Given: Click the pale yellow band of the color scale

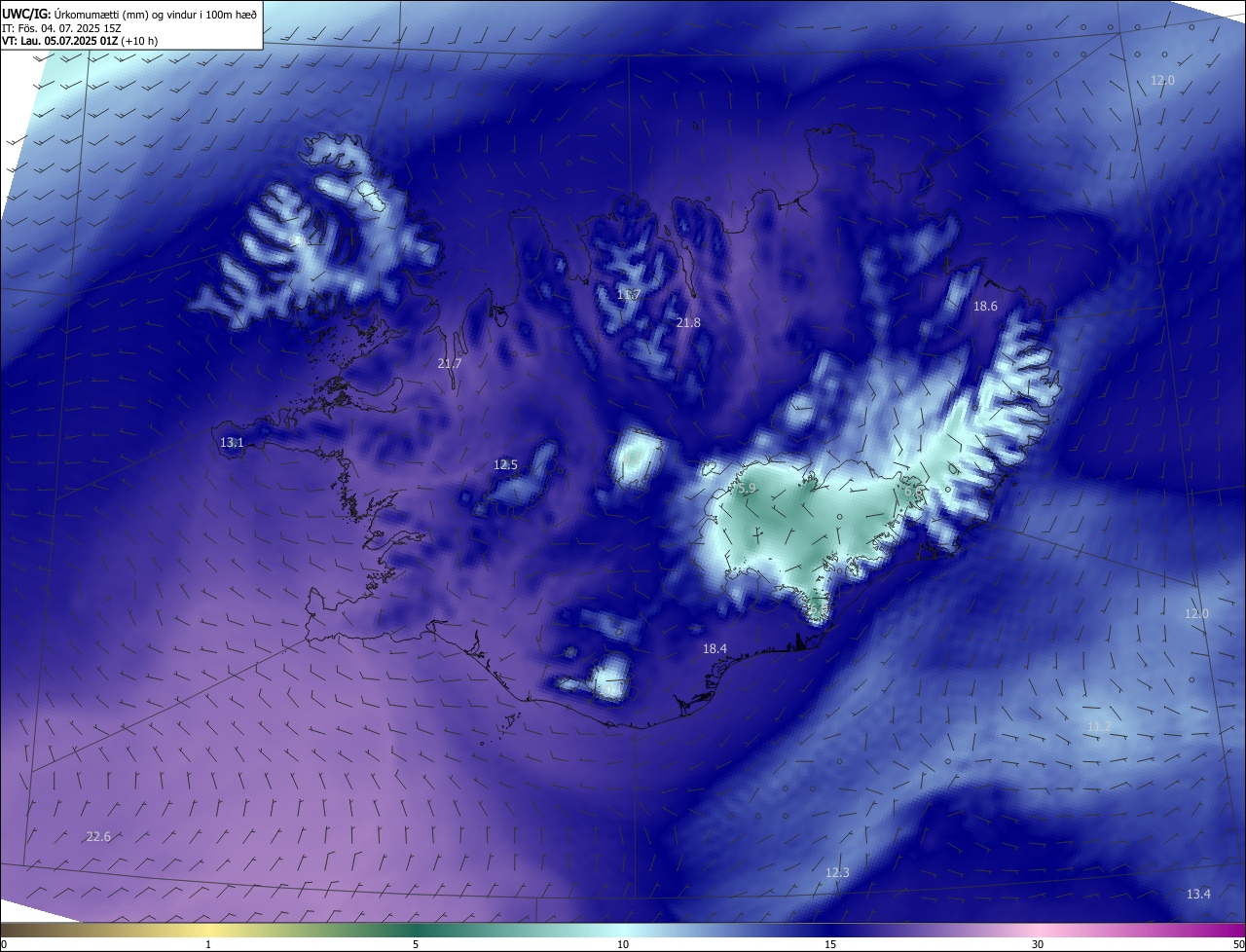Looking at the screenshot, I should coord(208,931).
